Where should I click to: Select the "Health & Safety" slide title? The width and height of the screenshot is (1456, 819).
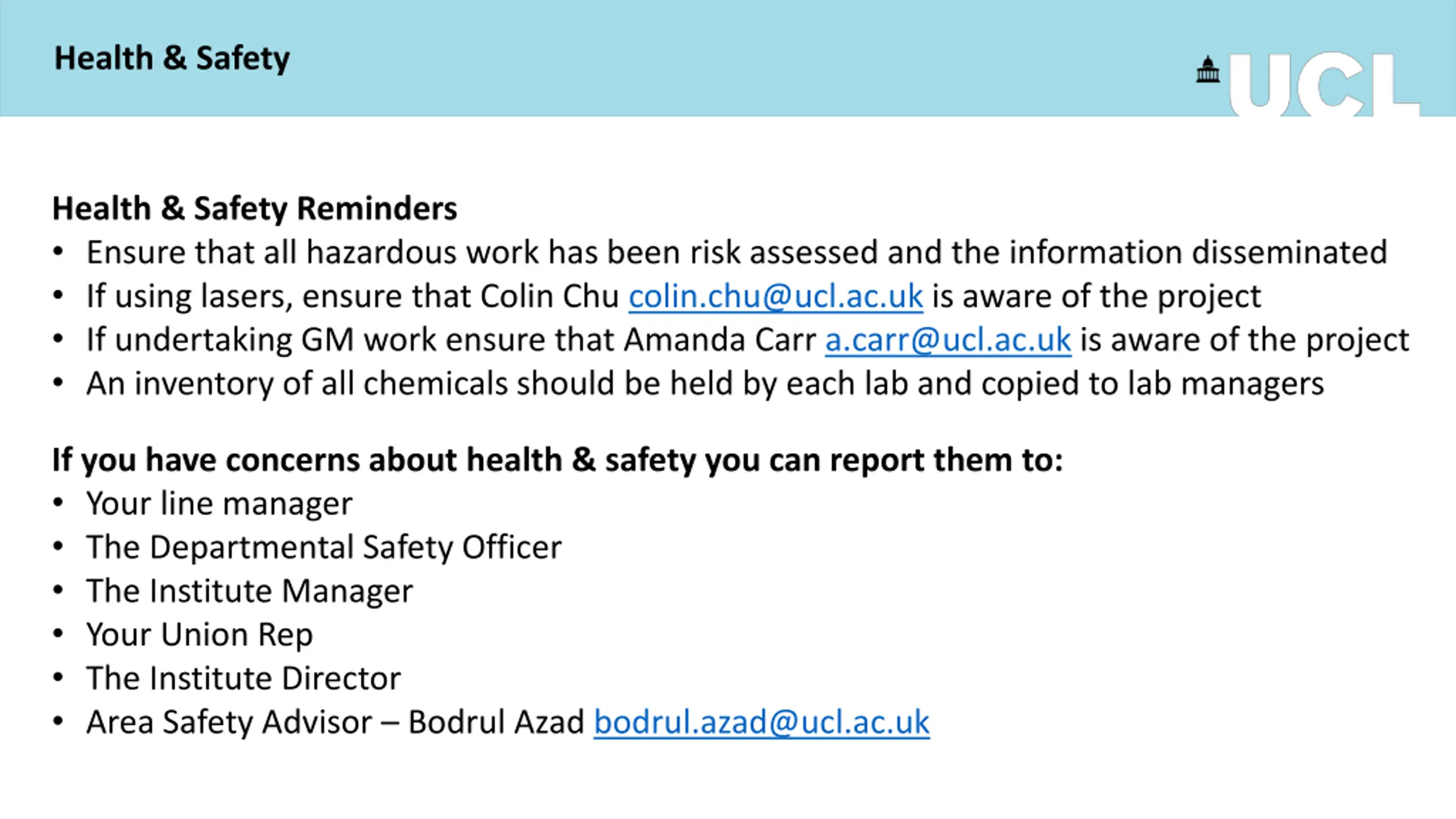172,59
